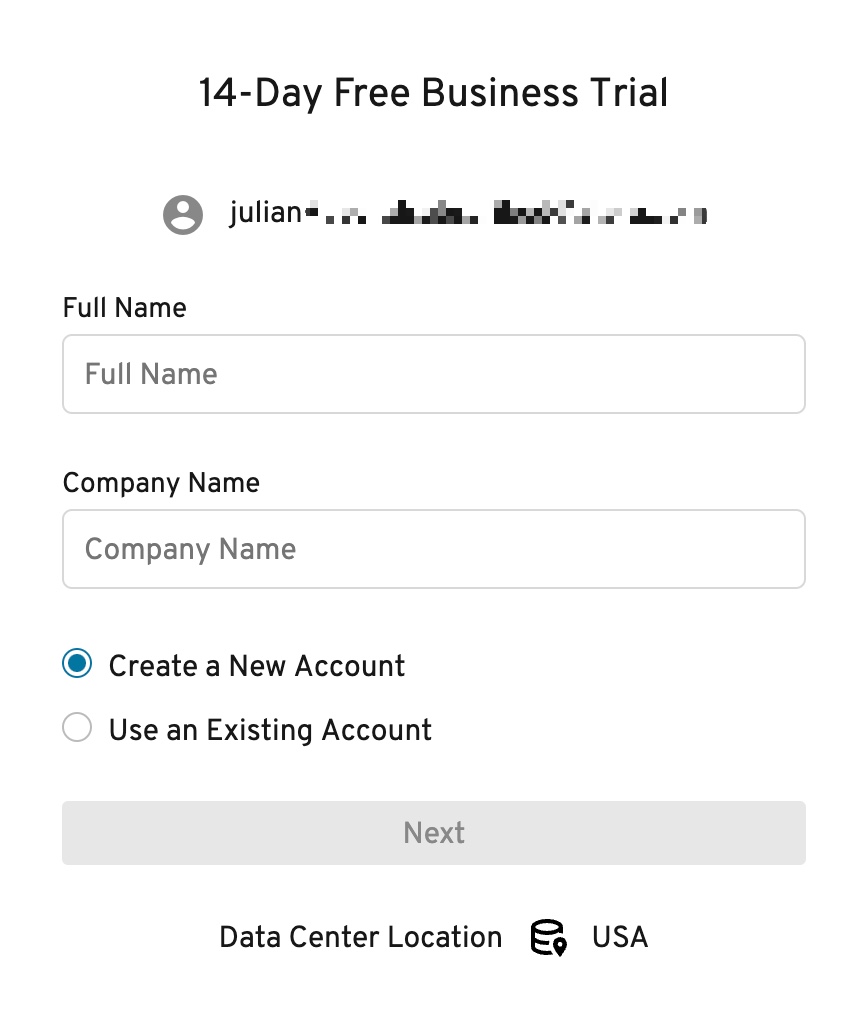This screenshot has width=868, height=1022.
Task: Click the Data Center Location label
Action: pyautogui.click(x=360, y=937)
